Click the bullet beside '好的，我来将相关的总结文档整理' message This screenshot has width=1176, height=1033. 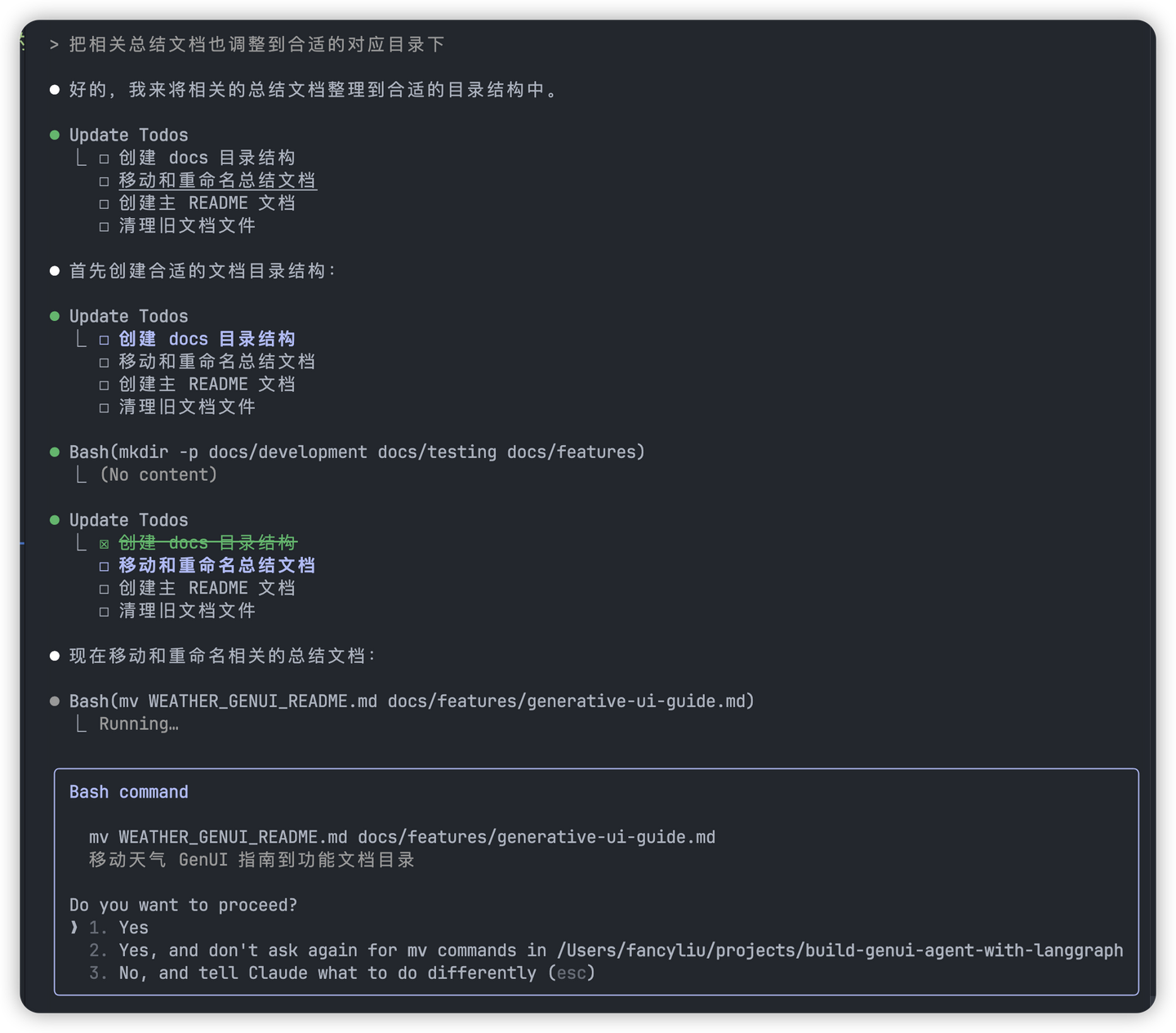54,88
